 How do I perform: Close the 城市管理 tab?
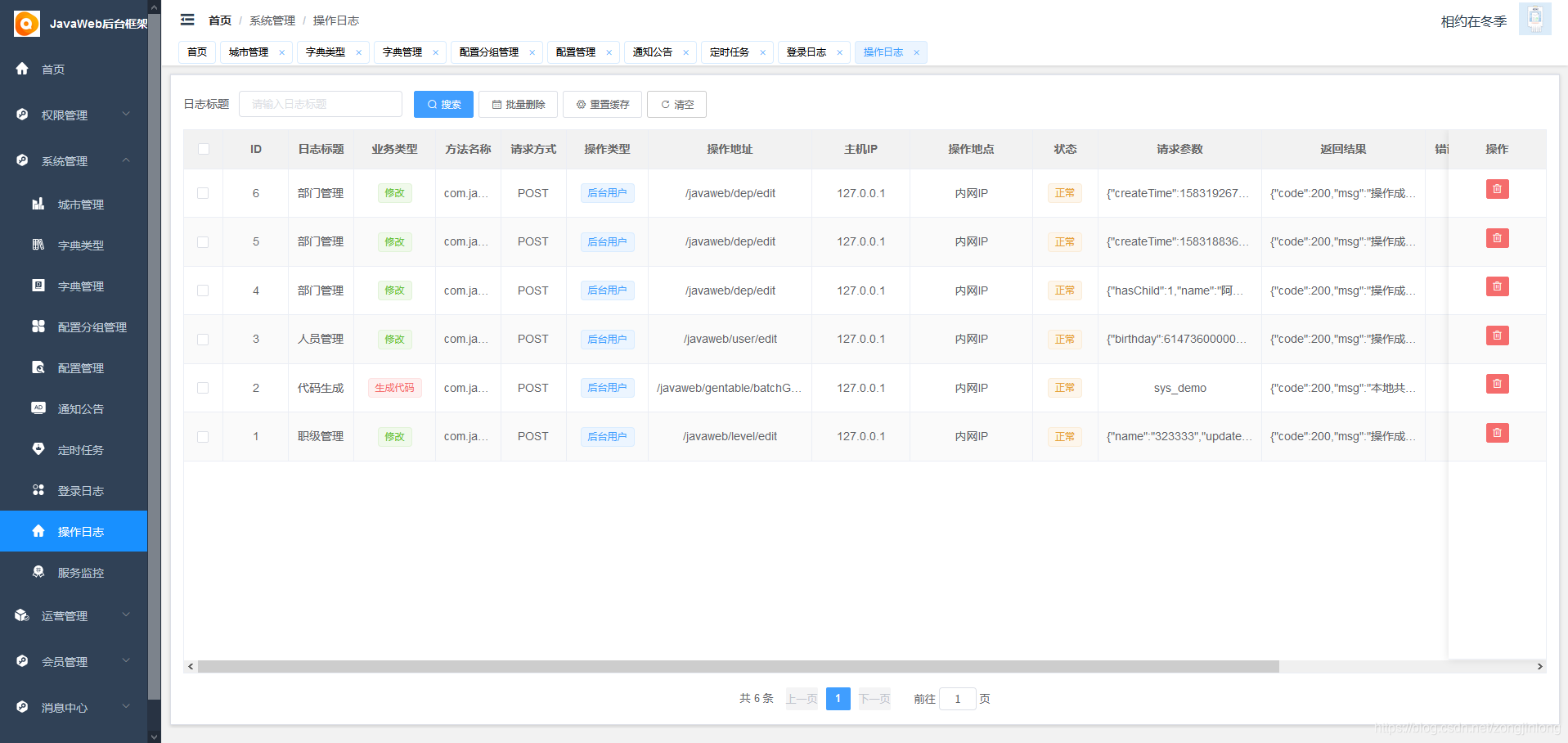coord(282,52)
